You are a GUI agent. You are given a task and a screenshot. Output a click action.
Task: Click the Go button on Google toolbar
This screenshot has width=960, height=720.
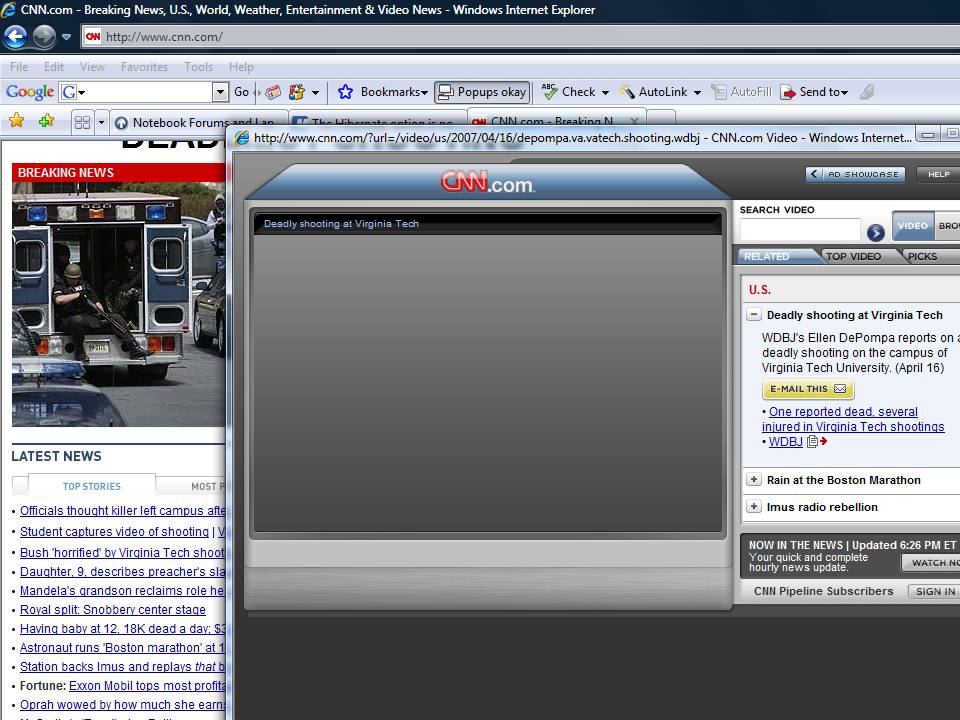(241, 92)
